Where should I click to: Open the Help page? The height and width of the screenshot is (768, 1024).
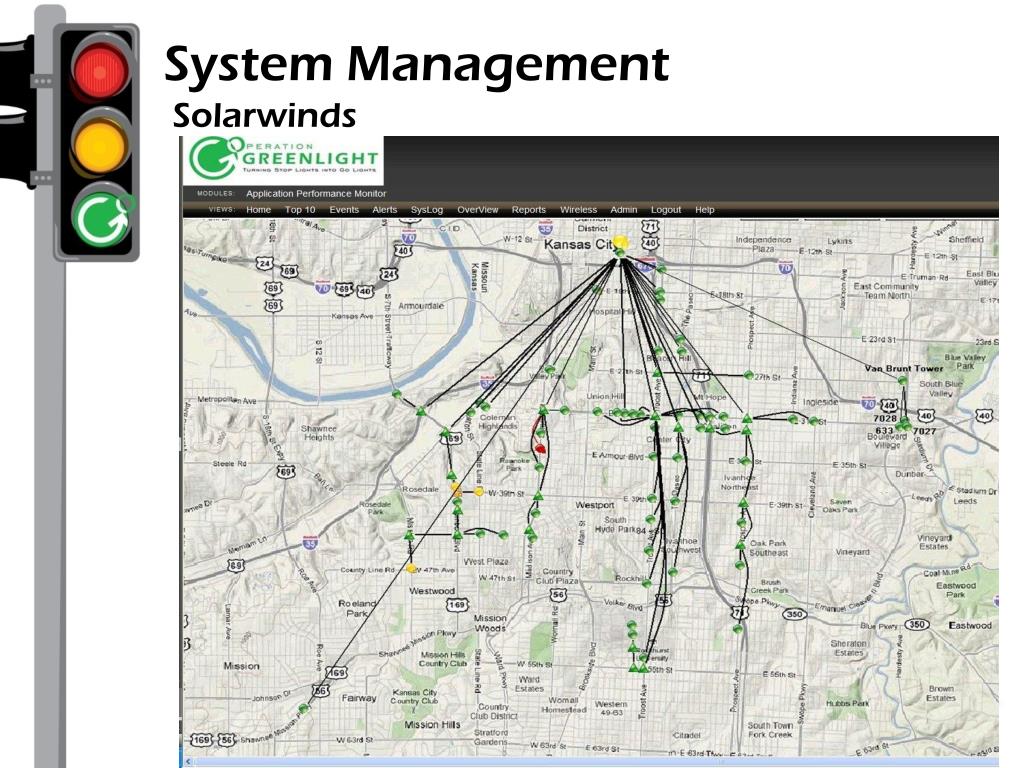(x=705, y=210)
